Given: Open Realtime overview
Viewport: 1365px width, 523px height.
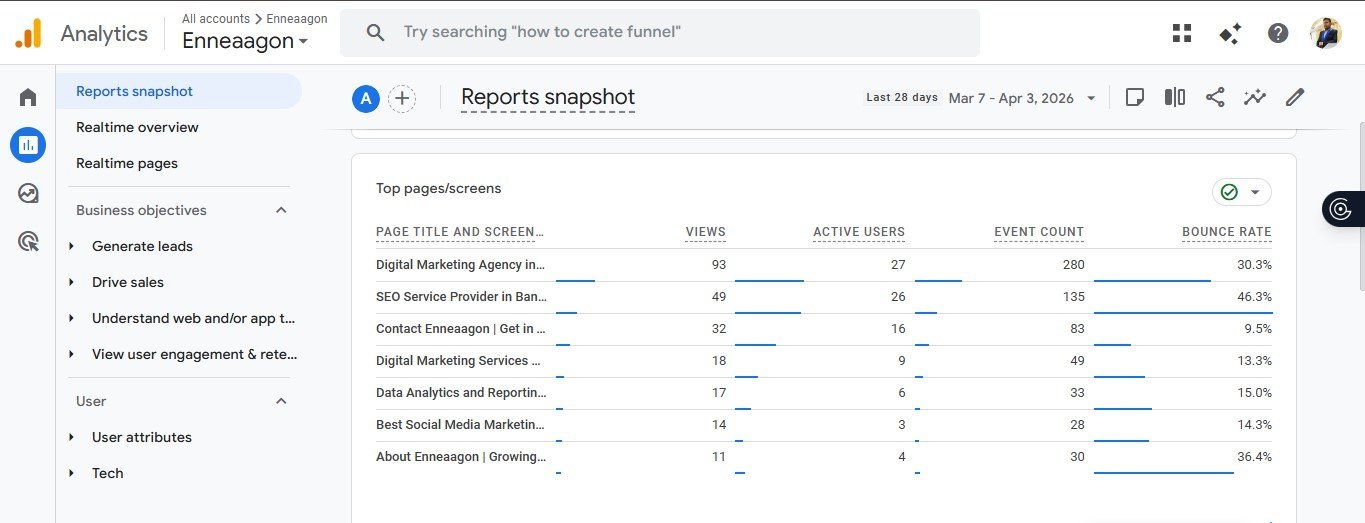Looking at the screenshot, I should (137, 127).
